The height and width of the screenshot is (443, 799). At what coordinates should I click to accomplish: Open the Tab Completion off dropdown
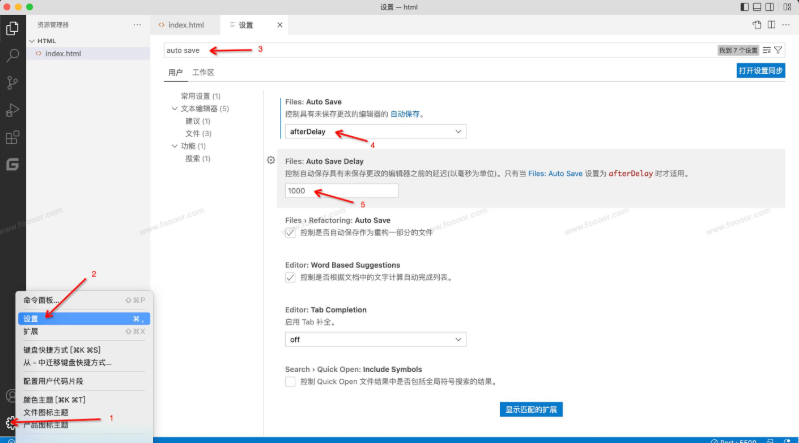pos(375,340)
